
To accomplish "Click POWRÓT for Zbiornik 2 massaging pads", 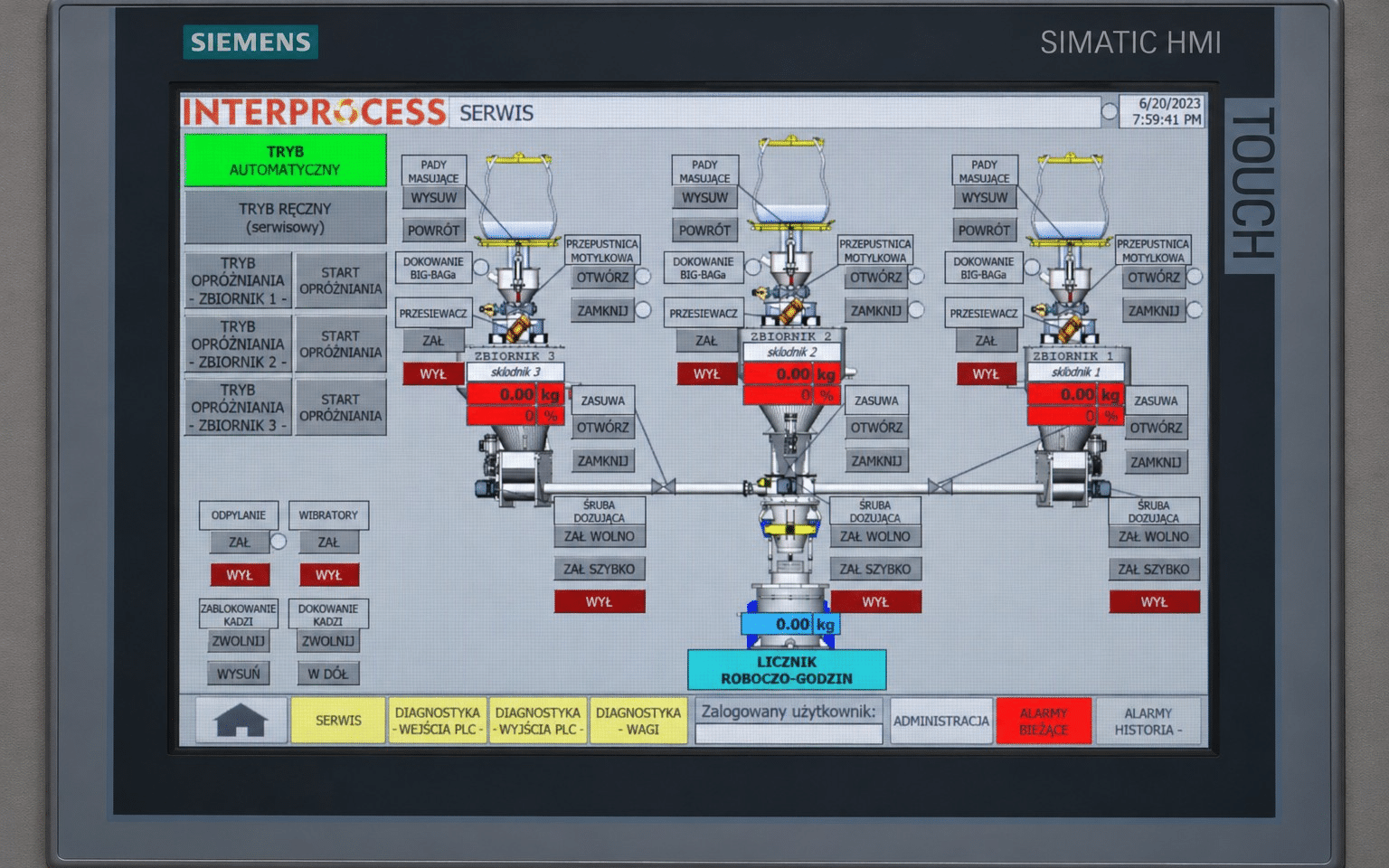I will coord(704,231).
